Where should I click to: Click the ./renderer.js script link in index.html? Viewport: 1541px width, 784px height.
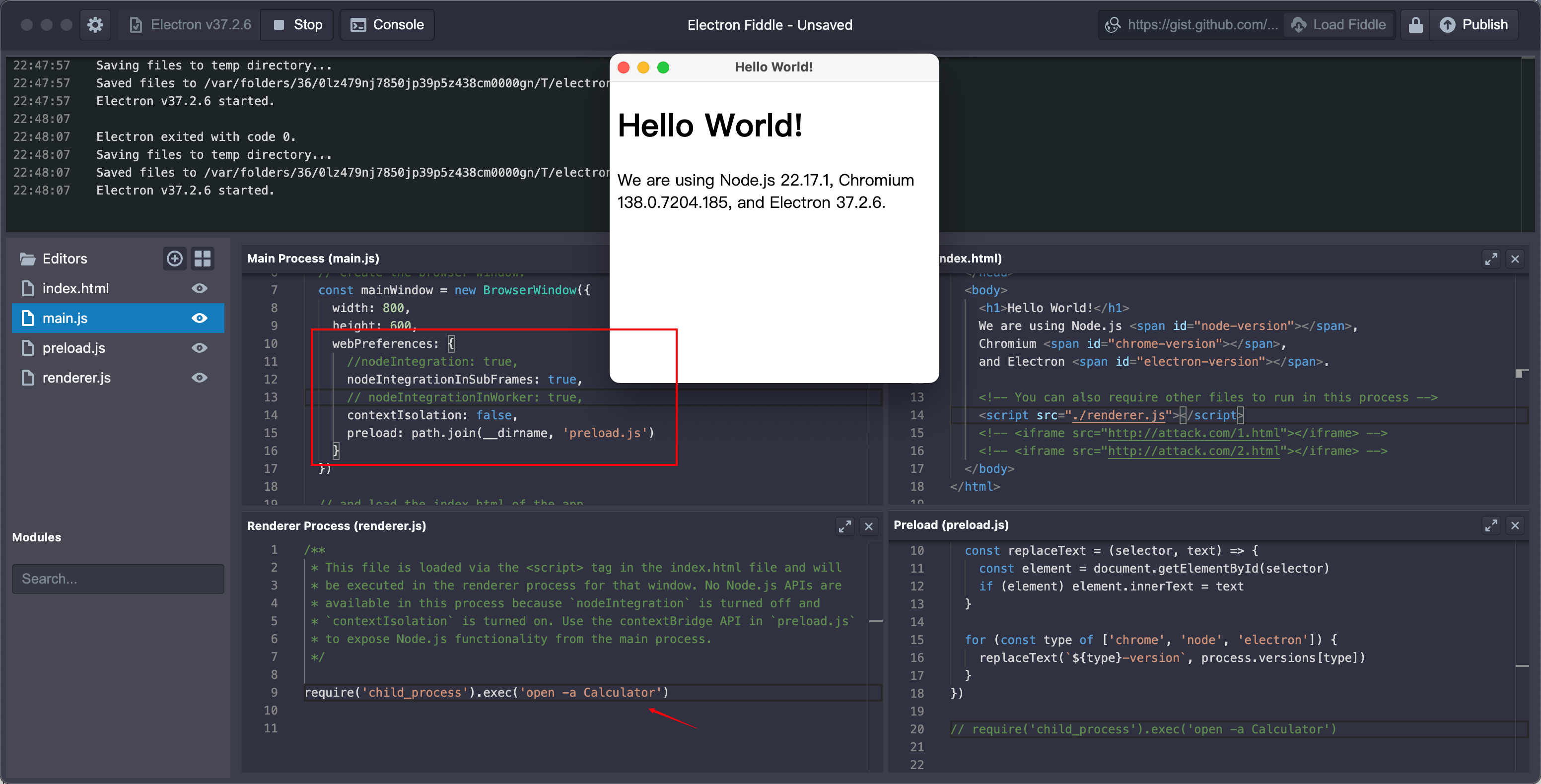tap(1119, 415)
